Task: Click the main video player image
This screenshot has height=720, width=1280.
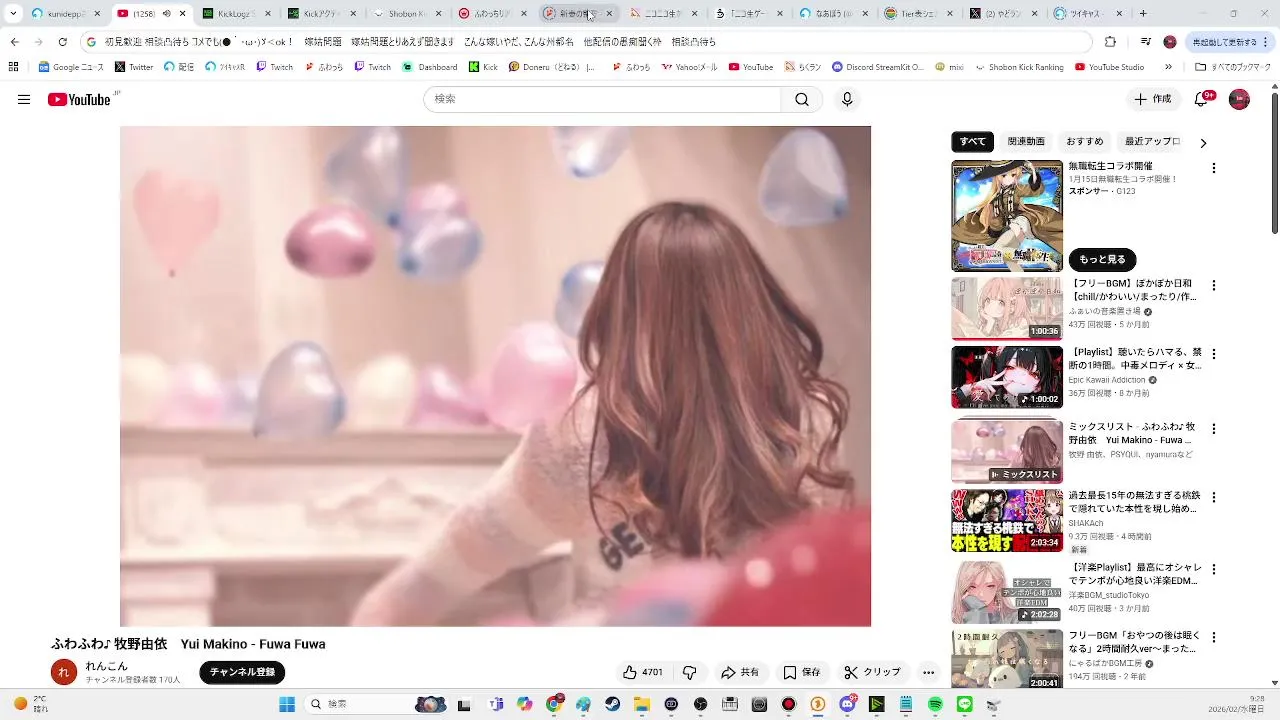Action: tap(495, 376)
